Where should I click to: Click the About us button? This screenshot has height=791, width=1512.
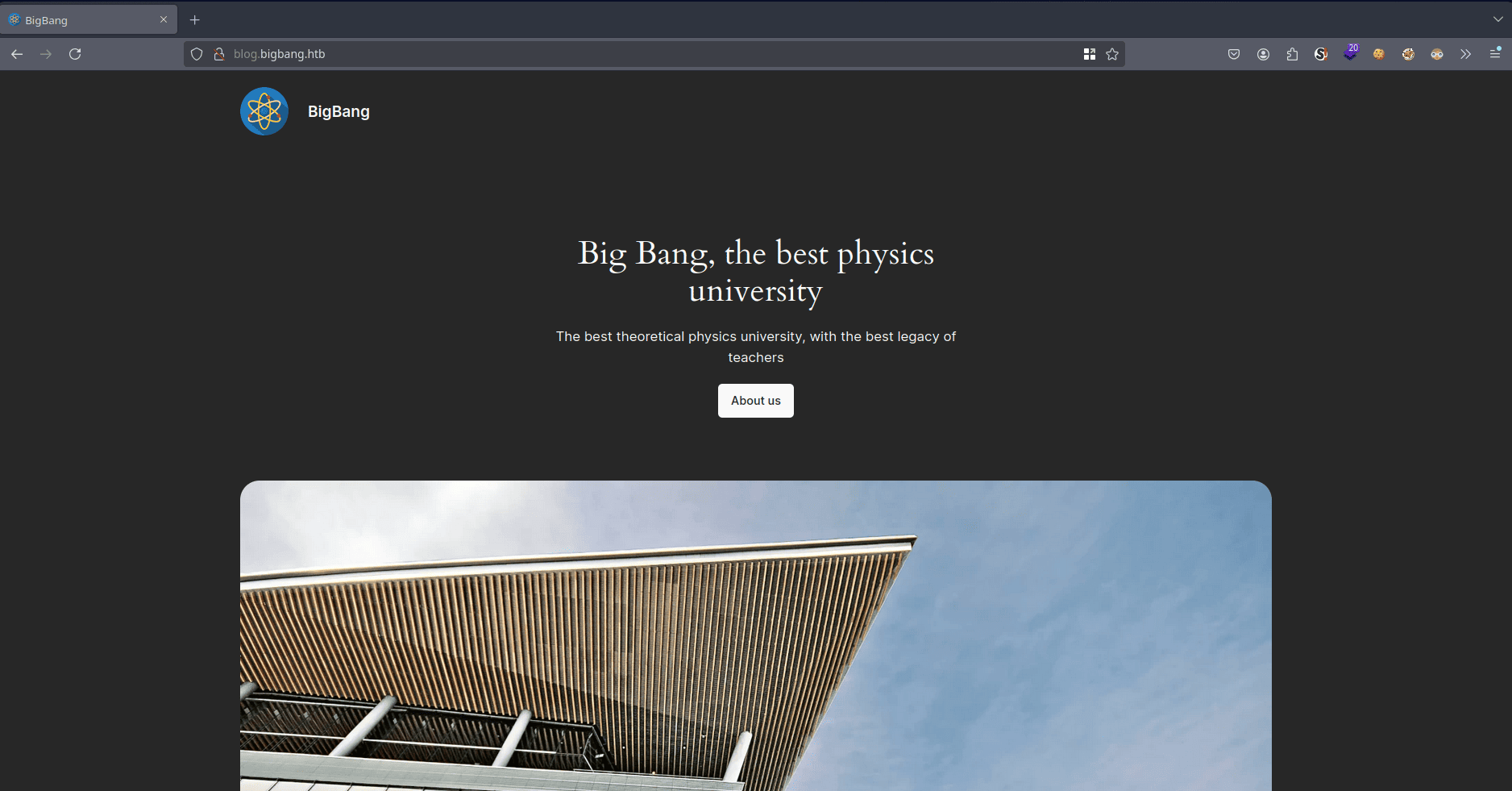(x=755, y=401)
